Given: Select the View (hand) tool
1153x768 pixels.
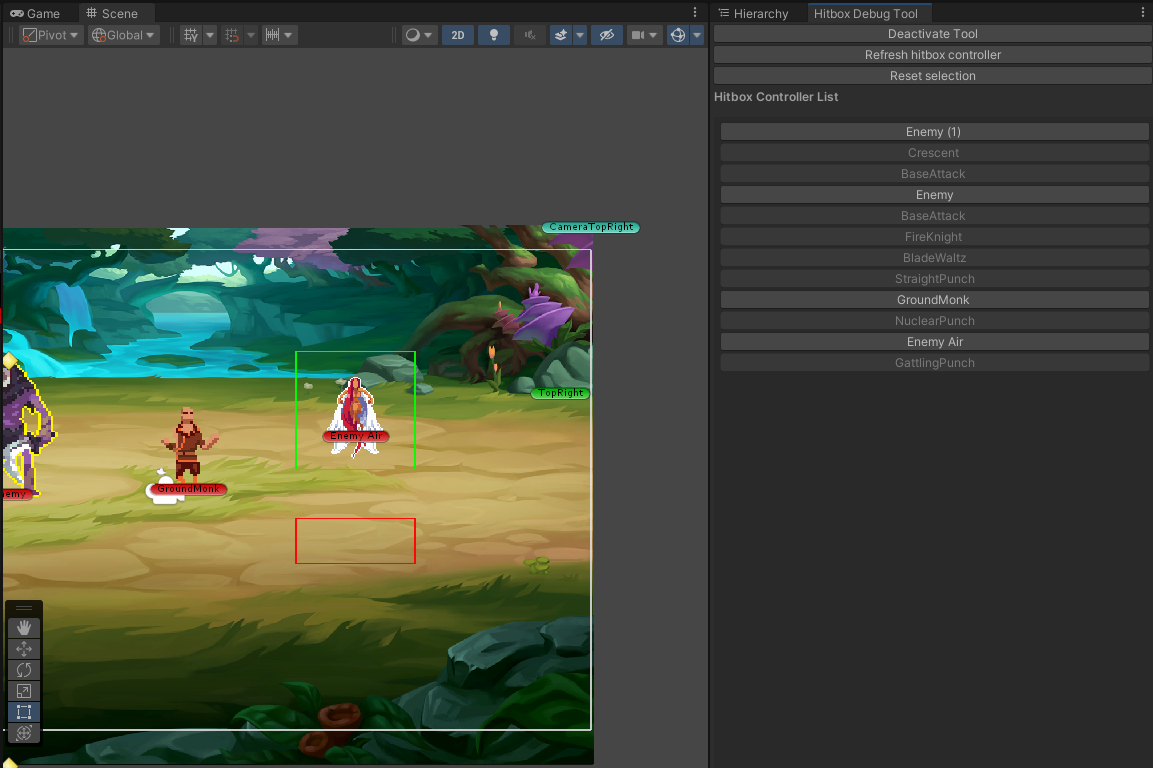Looking at the screenshot, I should (x=23, y=627).
